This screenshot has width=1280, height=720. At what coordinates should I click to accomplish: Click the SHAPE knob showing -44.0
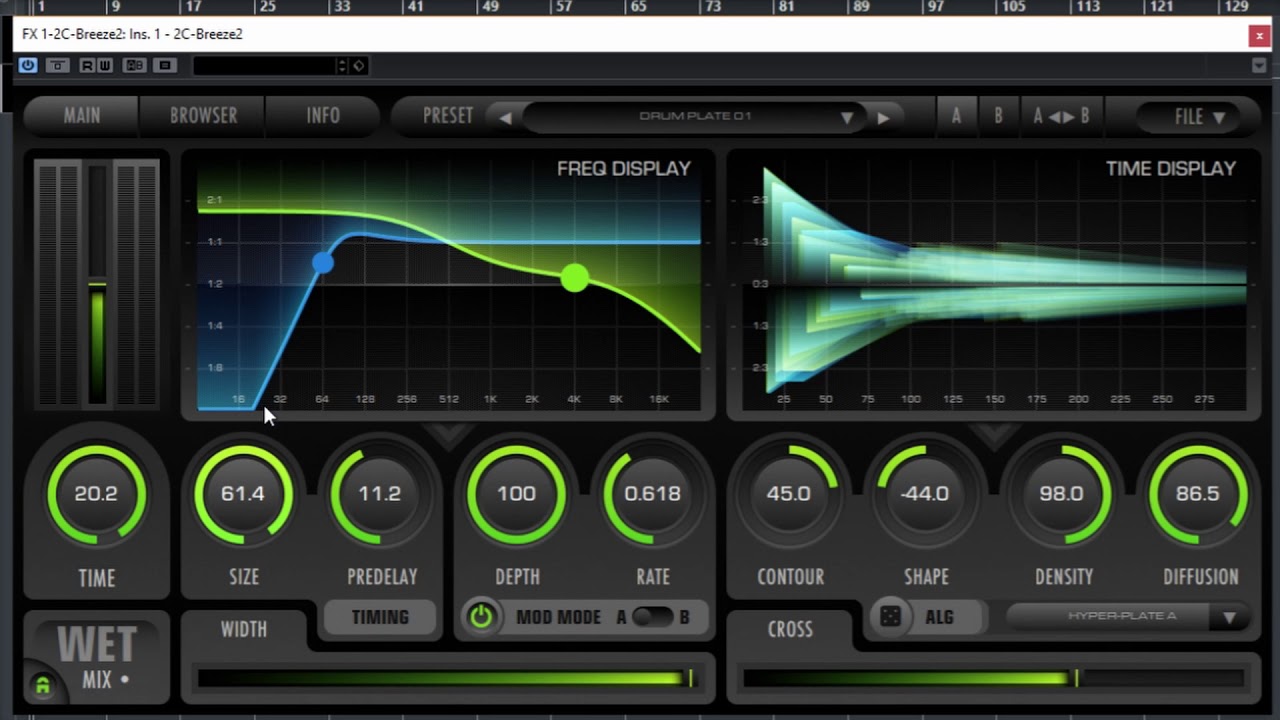(925, 494)
